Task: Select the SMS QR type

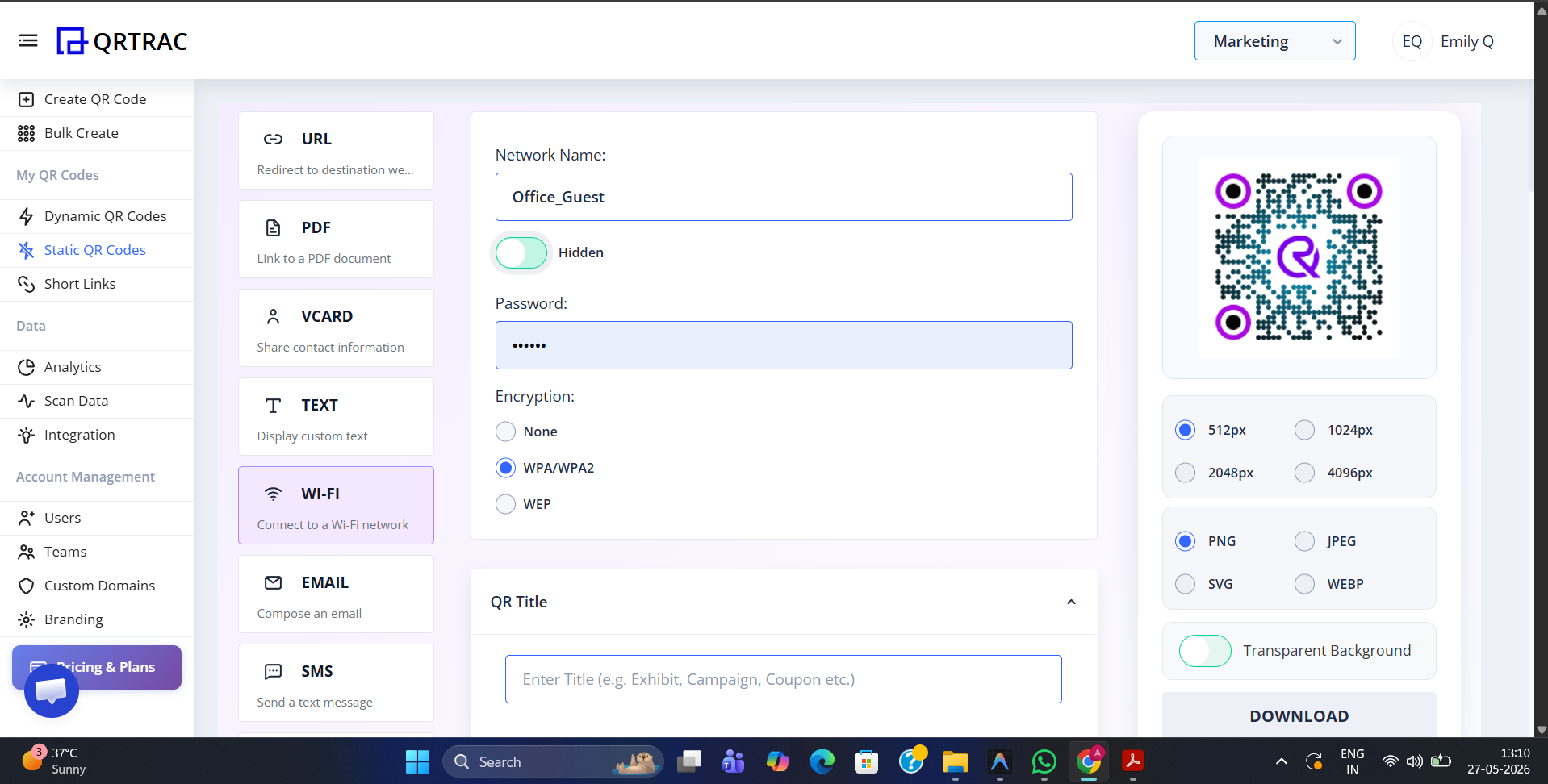Action: coord(336,683)
